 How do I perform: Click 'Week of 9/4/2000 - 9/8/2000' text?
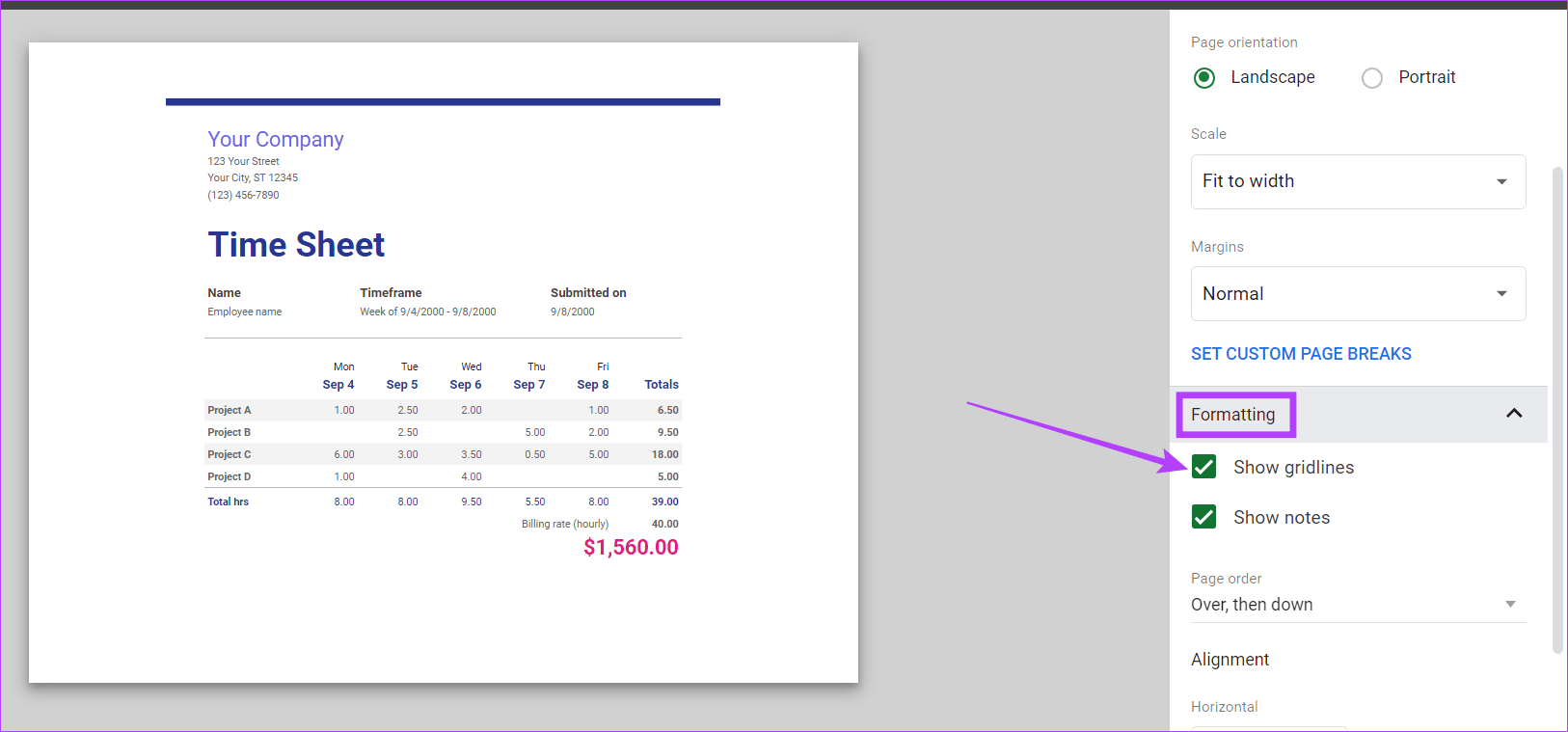click(428, 312)
